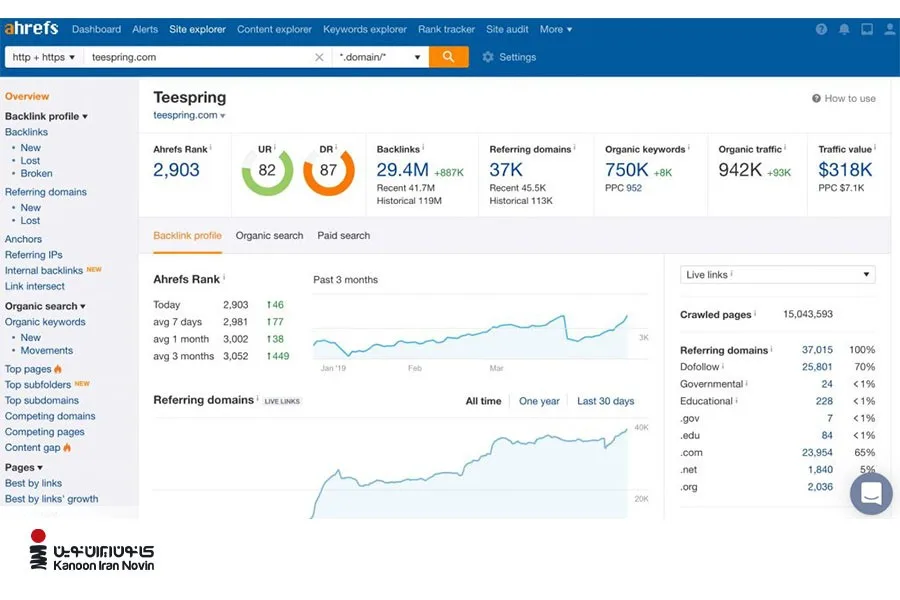Show One year referring domains
900x600 pixels.
click(x=539, y=401)
